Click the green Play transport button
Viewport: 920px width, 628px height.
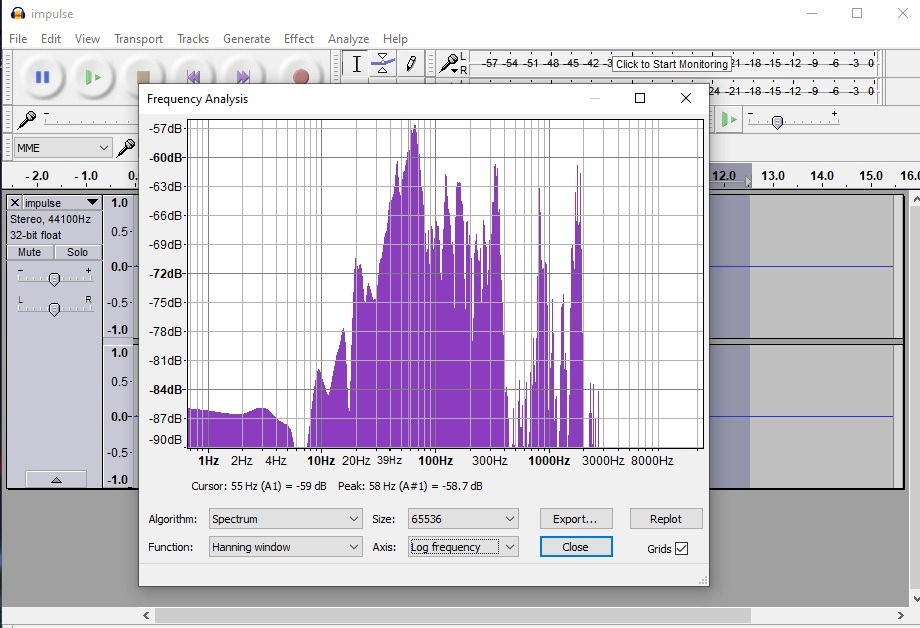coord(93,77)
